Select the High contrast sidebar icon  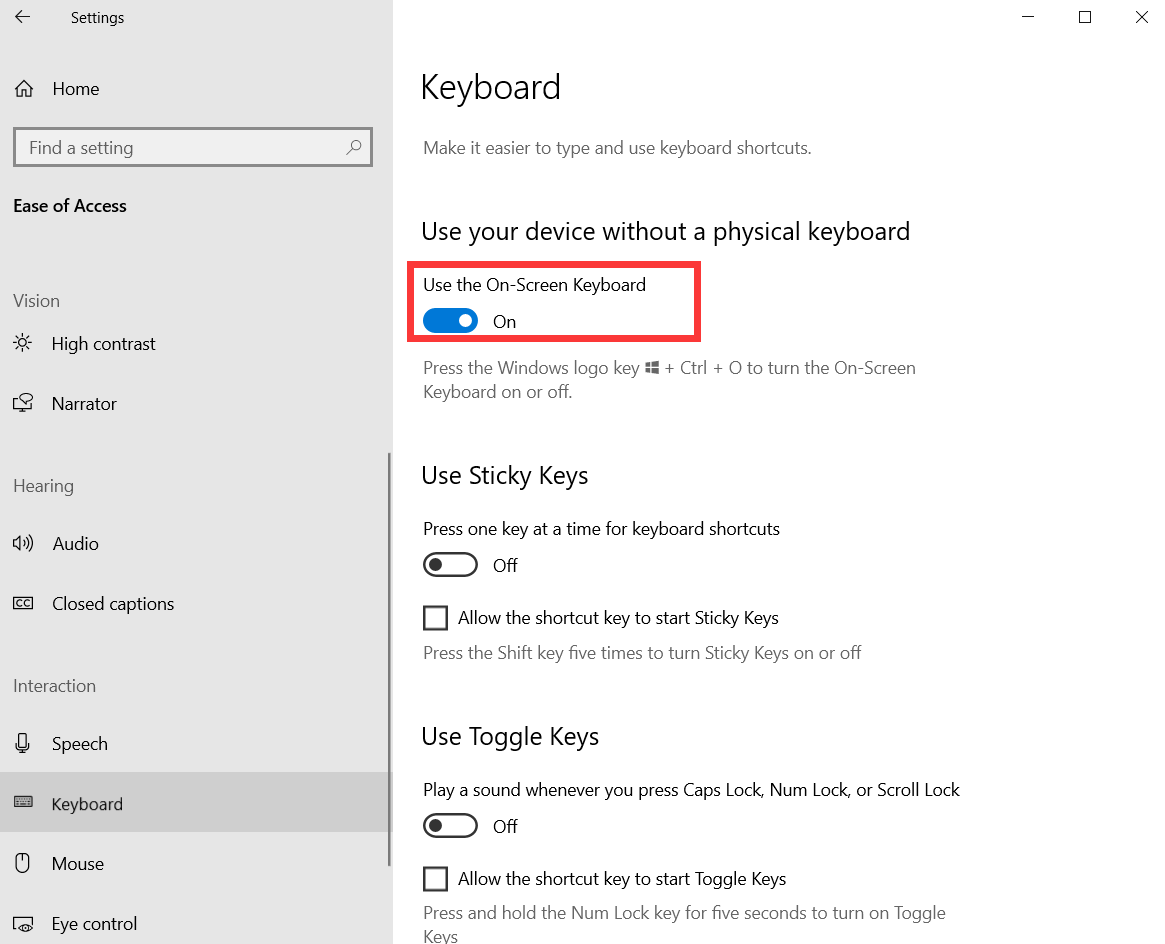23,343
